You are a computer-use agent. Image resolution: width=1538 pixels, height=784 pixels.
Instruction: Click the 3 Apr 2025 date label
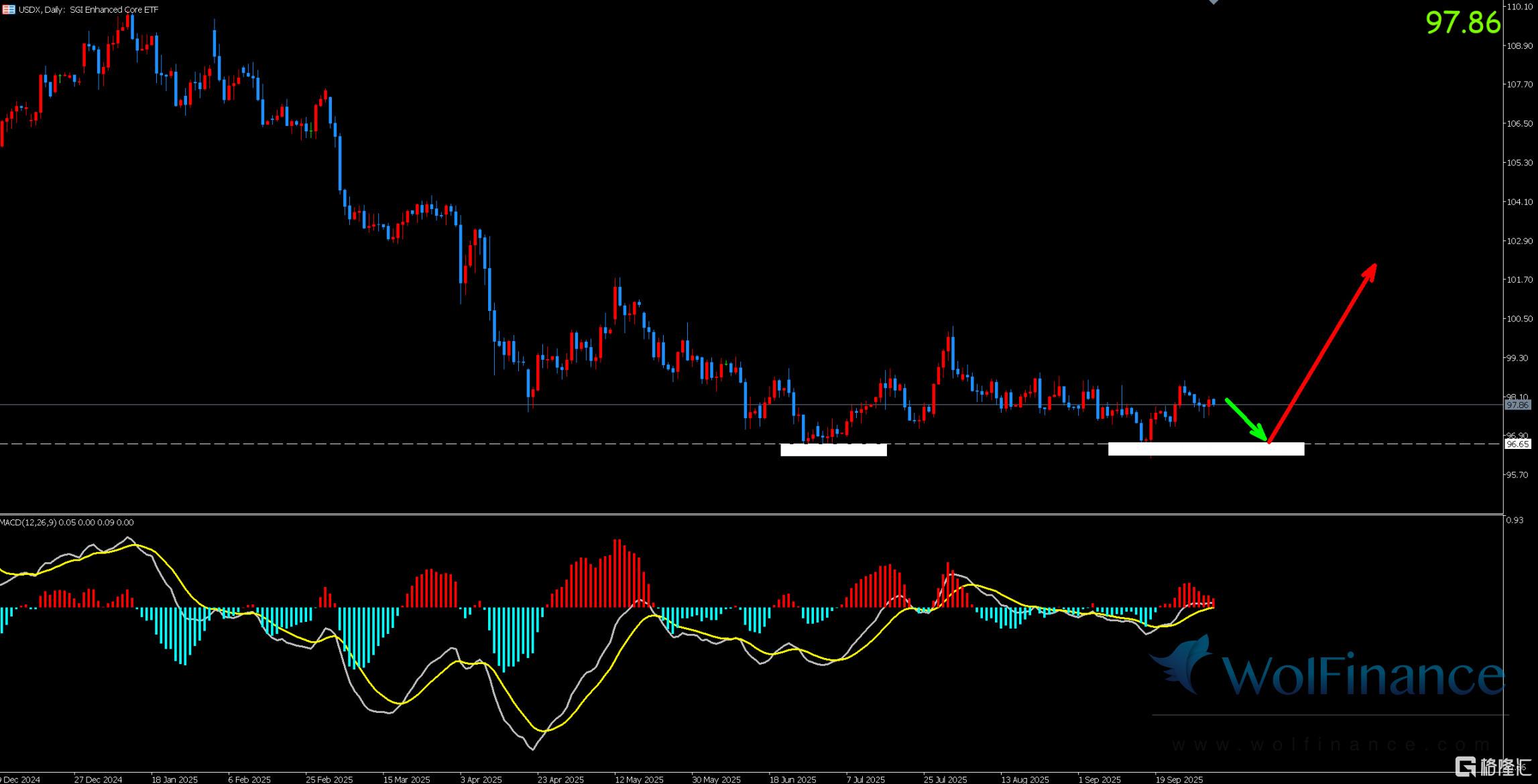tap(481, 779)
